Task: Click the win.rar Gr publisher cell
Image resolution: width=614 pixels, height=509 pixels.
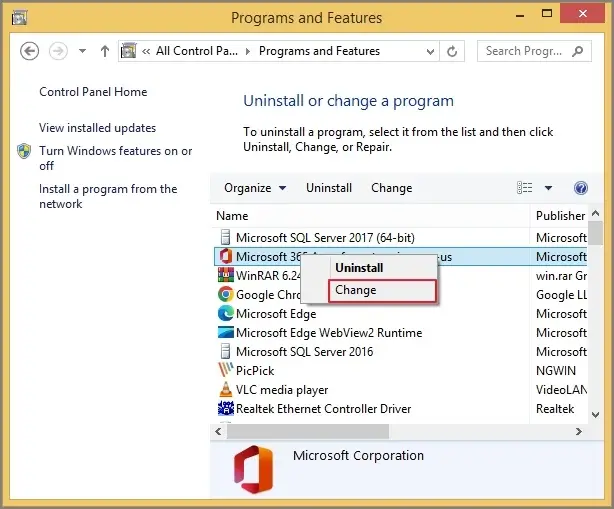Action: click(x=561, y=276)
